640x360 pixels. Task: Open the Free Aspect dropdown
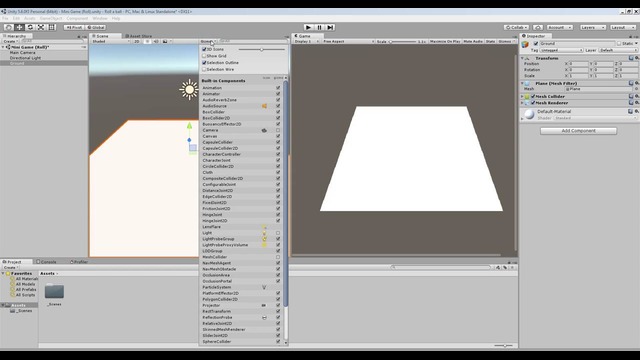point(348,42)
